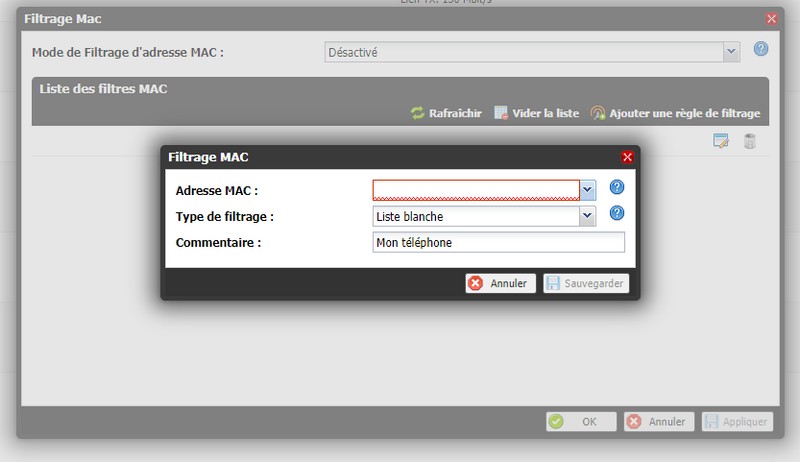Click the Sauvegarder button

(x=586, y=284)
